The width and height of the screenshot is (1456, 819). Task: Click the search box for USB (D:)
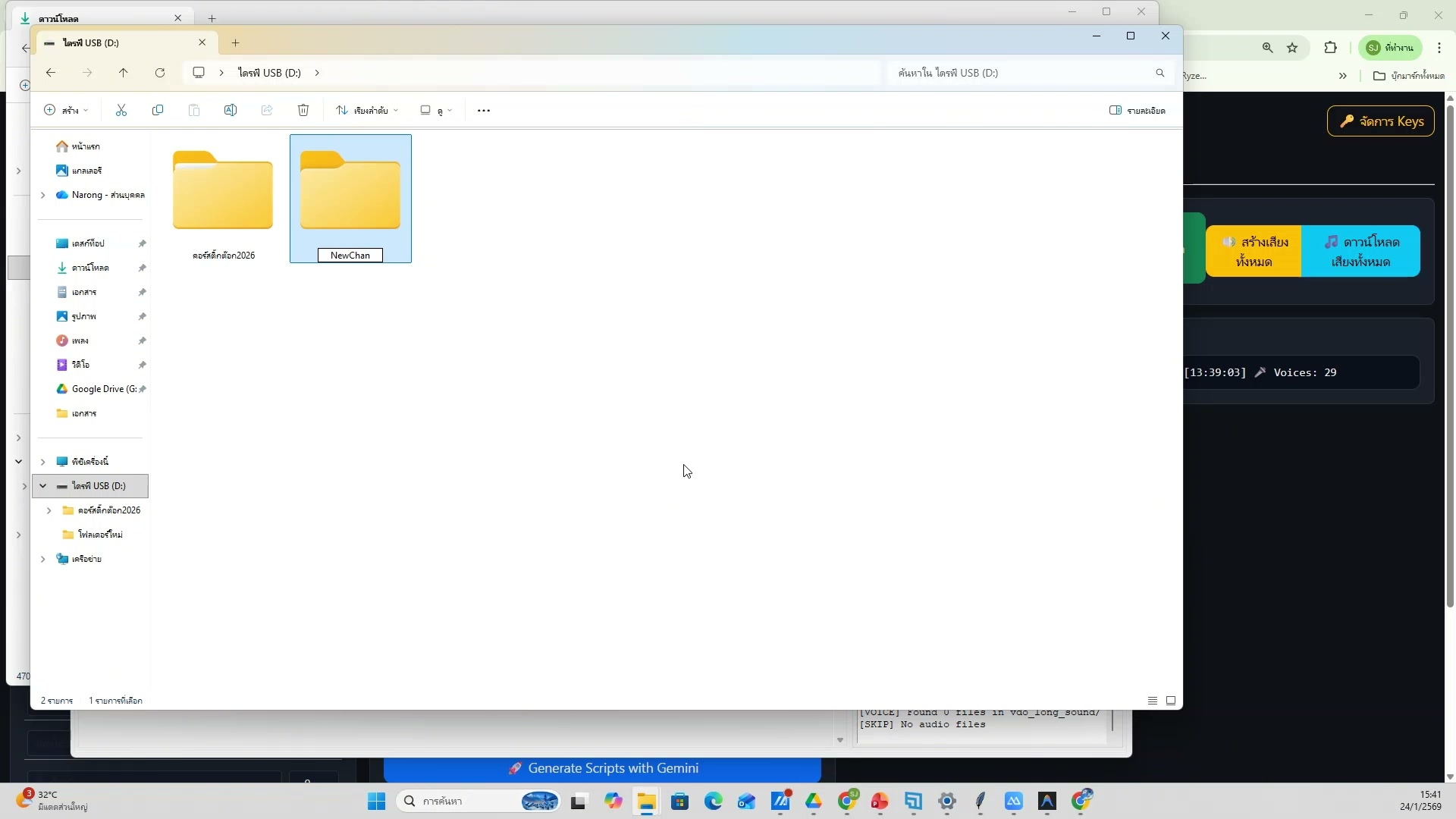pos(1024,73)
